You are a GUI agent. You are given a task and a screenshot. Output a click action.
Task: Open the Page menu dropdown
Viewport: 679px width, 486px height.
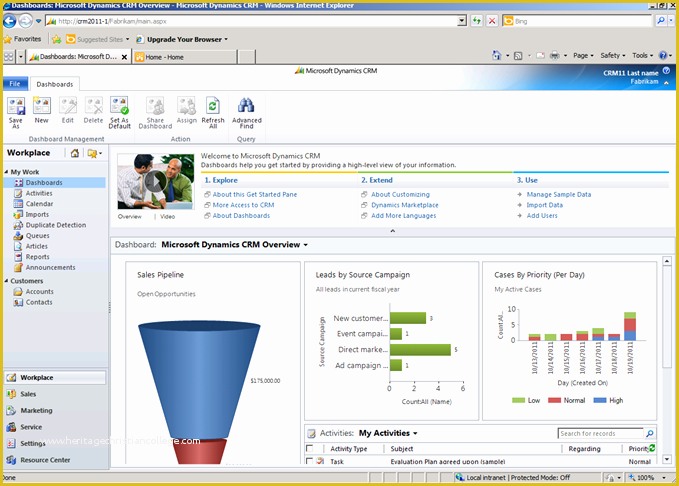(583, 55)
